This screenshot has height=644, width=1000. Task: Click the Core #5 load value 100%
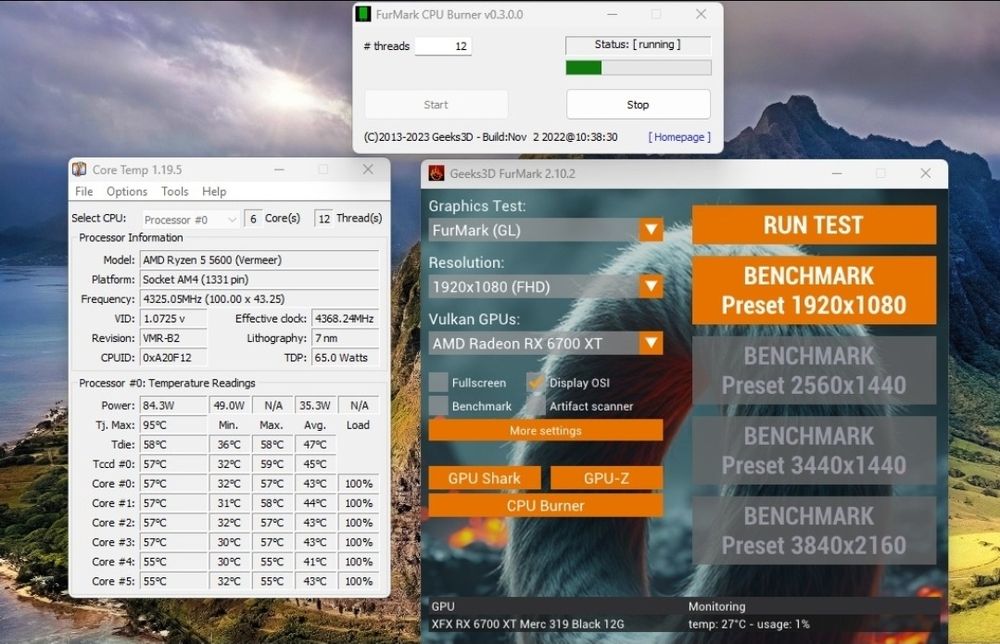[358, 582]
